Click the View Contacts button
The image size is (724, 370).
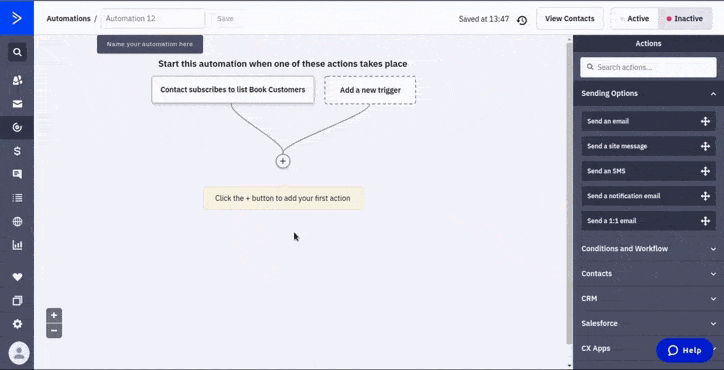pos(569,19)
